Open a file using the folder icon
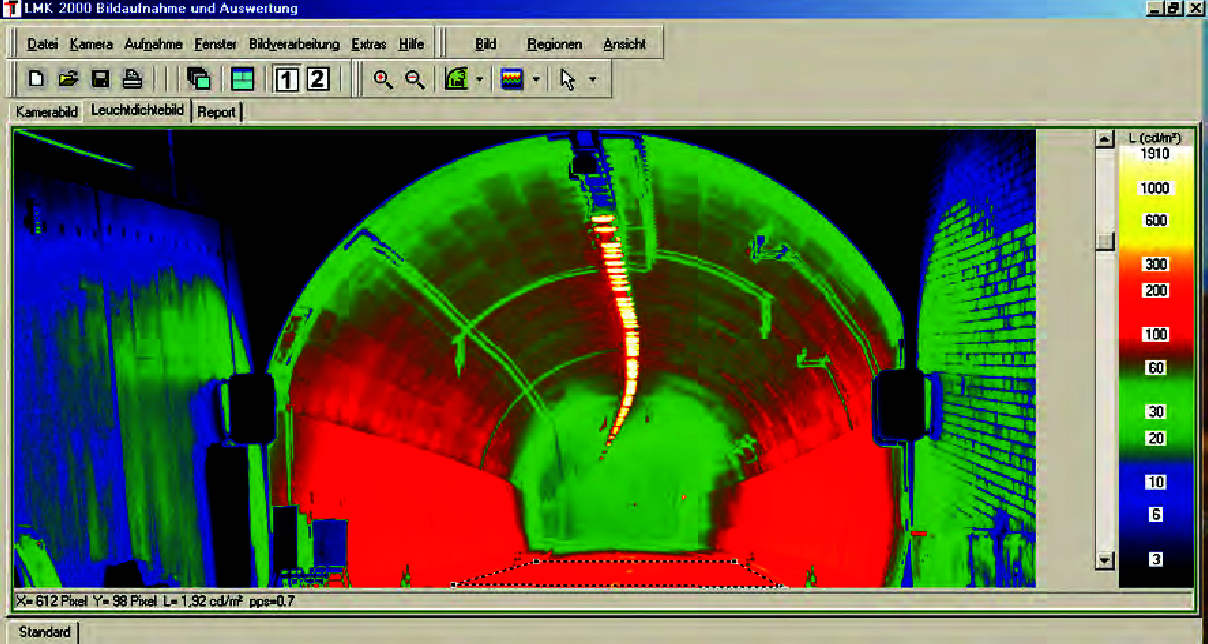The width and height of the screenshot is (1208, 644). [68, 79]
